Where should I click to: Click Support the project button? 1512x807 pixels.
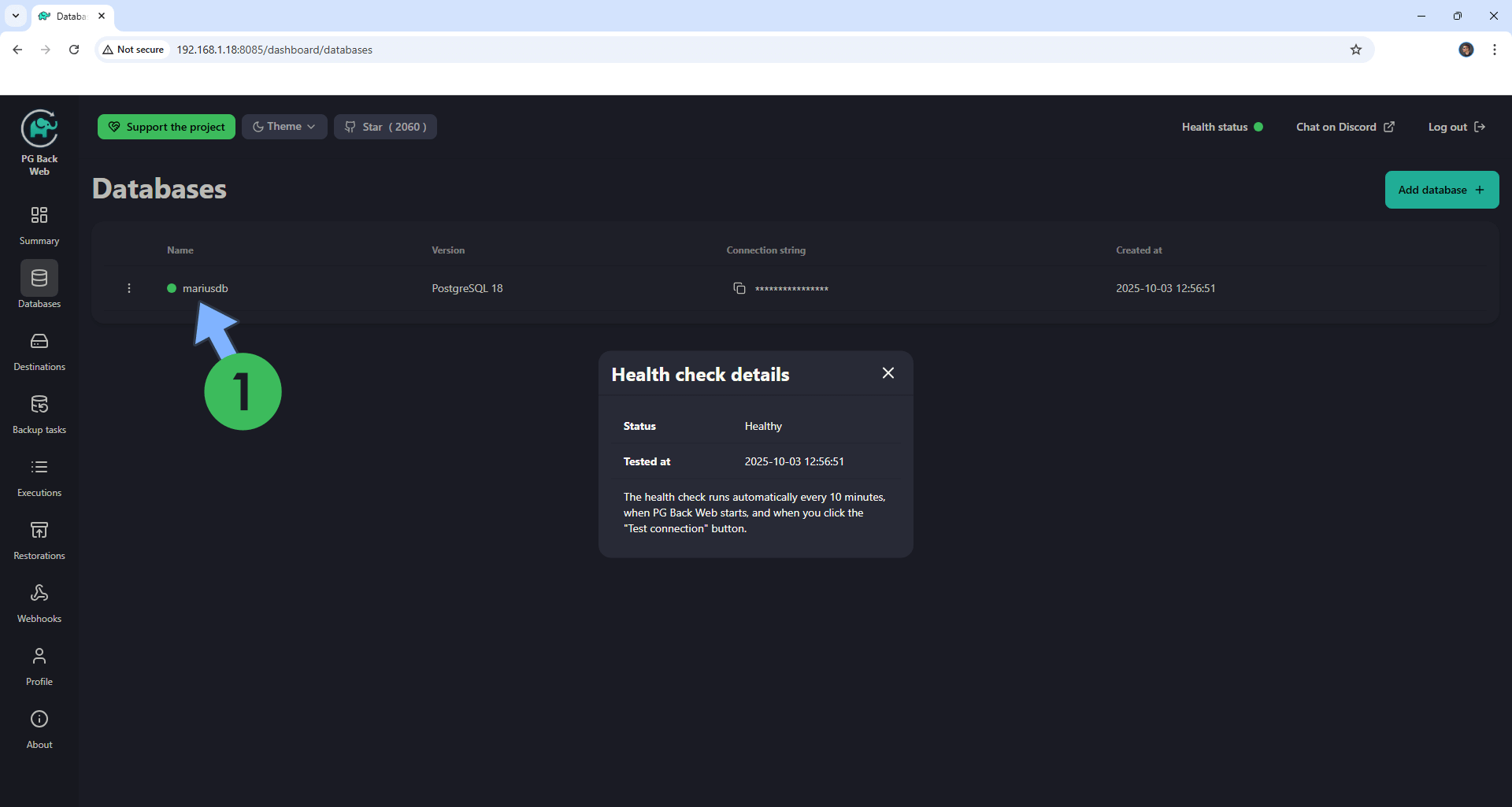click(166, 127)
